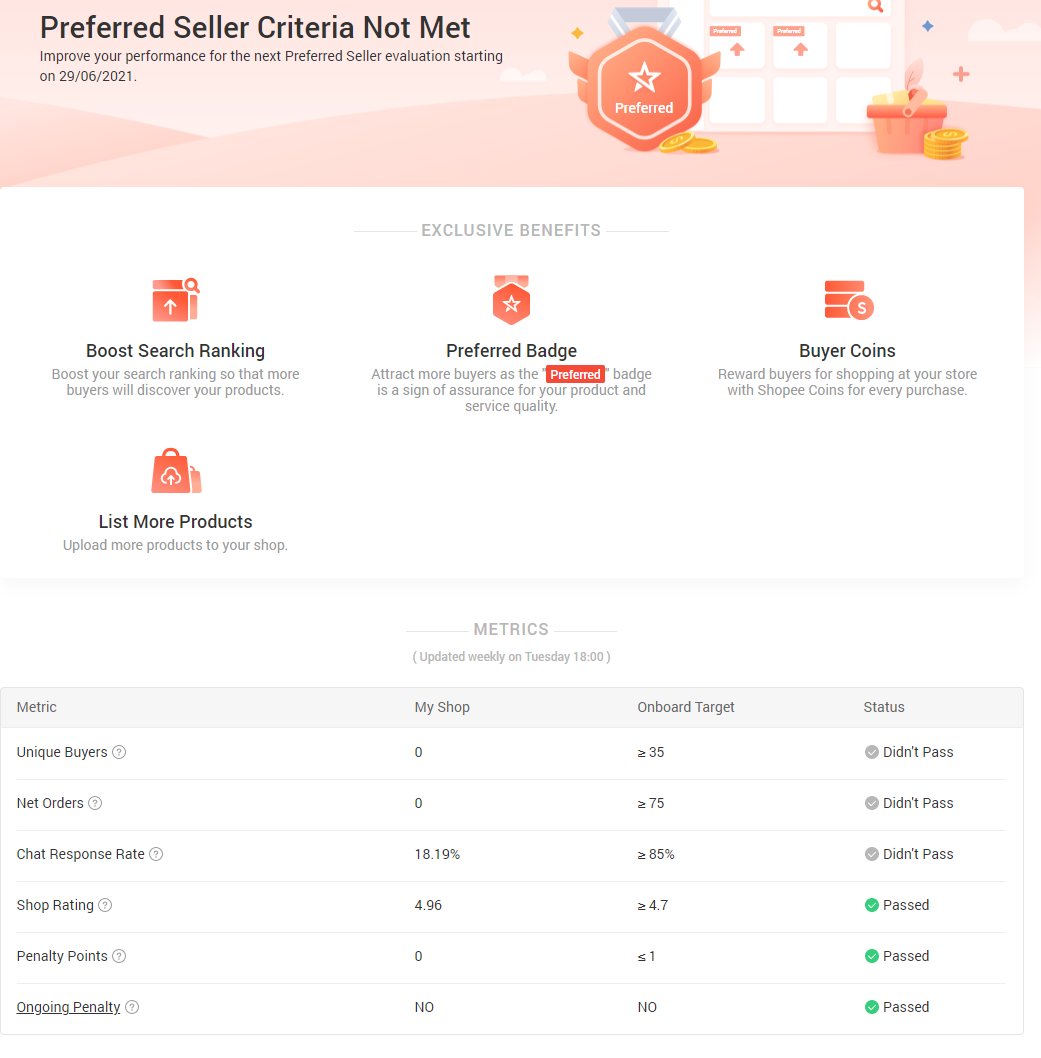
Task: Click the Preferred Seller Criteria Not Met title
Action: click(255, 28)
